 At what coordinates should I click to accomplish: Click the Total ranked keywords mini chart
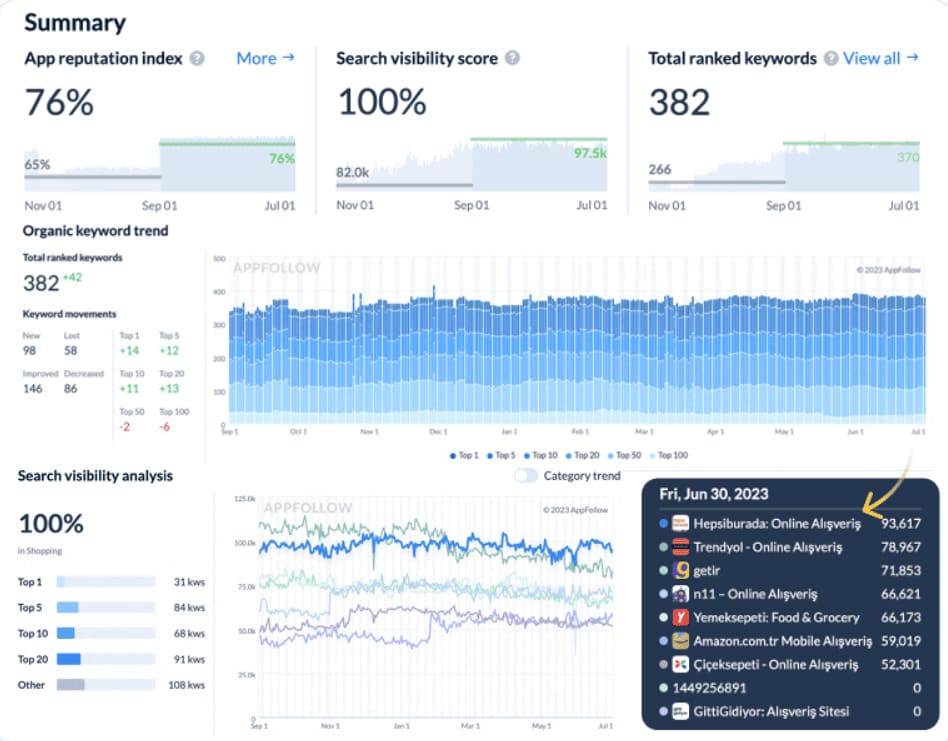(784, 164)
